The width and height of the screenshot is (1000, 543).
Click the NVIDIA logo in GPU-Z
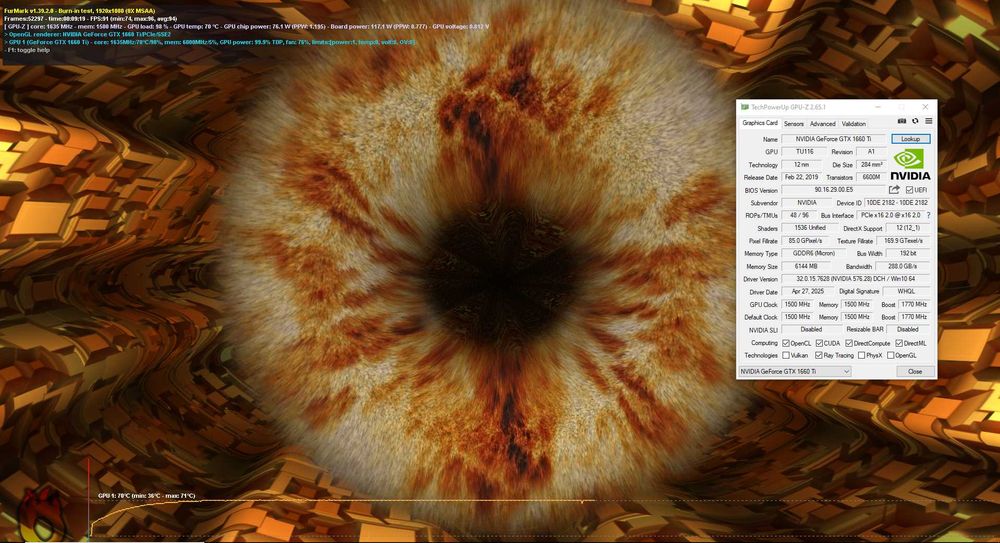[910, 165]
